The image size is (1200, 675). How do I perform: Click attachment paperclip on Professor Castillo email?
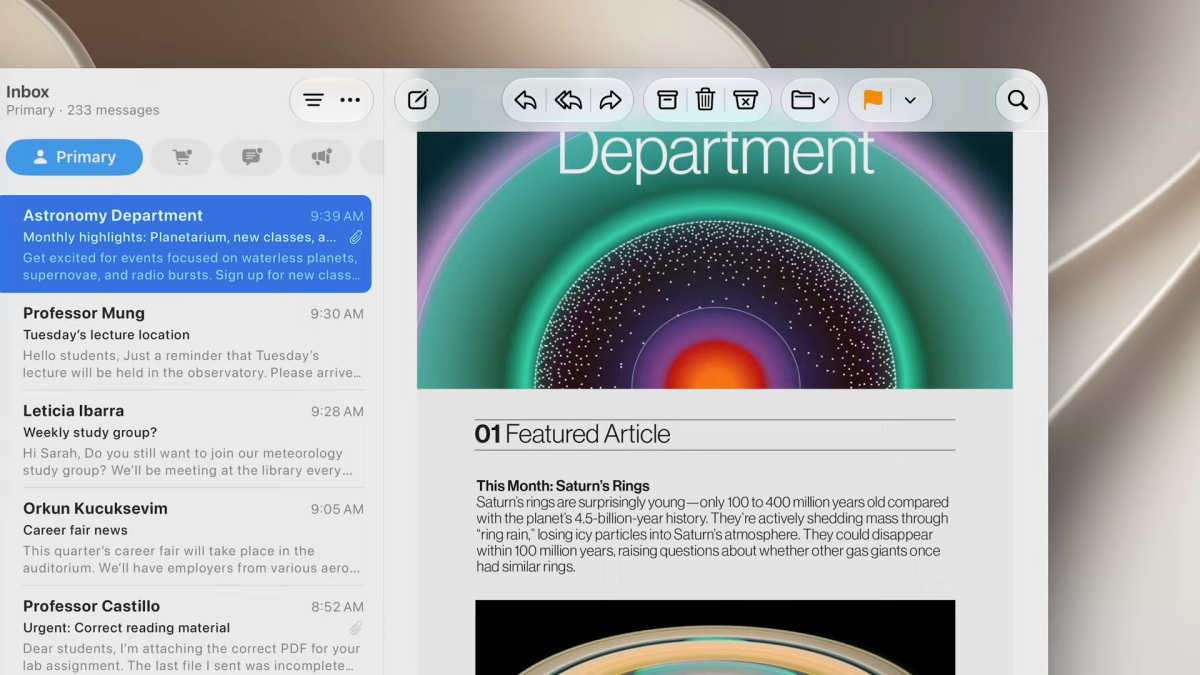[355, 628]
